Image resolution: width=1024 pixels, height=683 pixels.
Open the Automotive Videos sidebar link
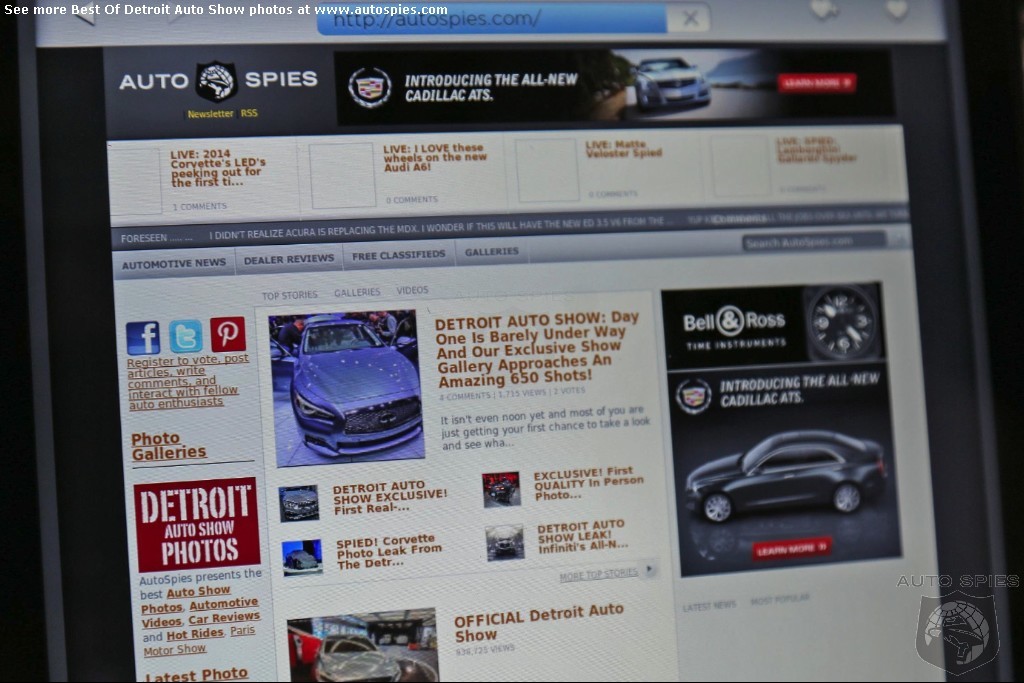point(200,612)
